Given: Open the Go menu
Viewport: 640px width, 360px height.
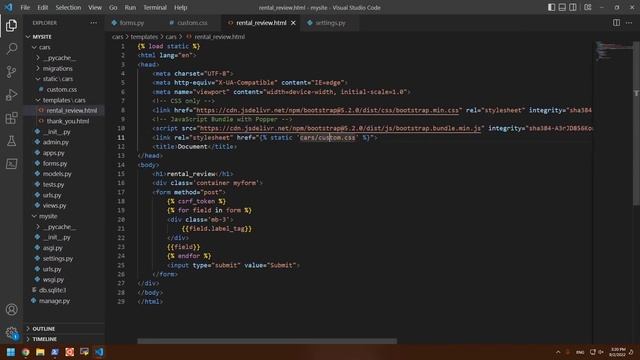Looking at the screenshot, I should [x=113, y=7].
